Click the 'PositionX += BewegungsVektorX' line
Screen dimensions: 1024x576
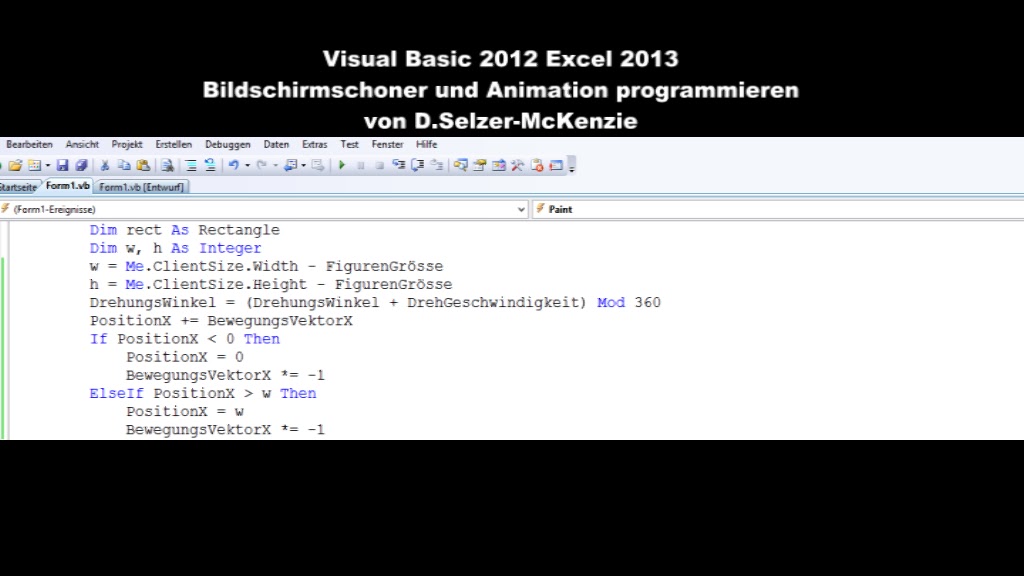click(x=221, y=321)
